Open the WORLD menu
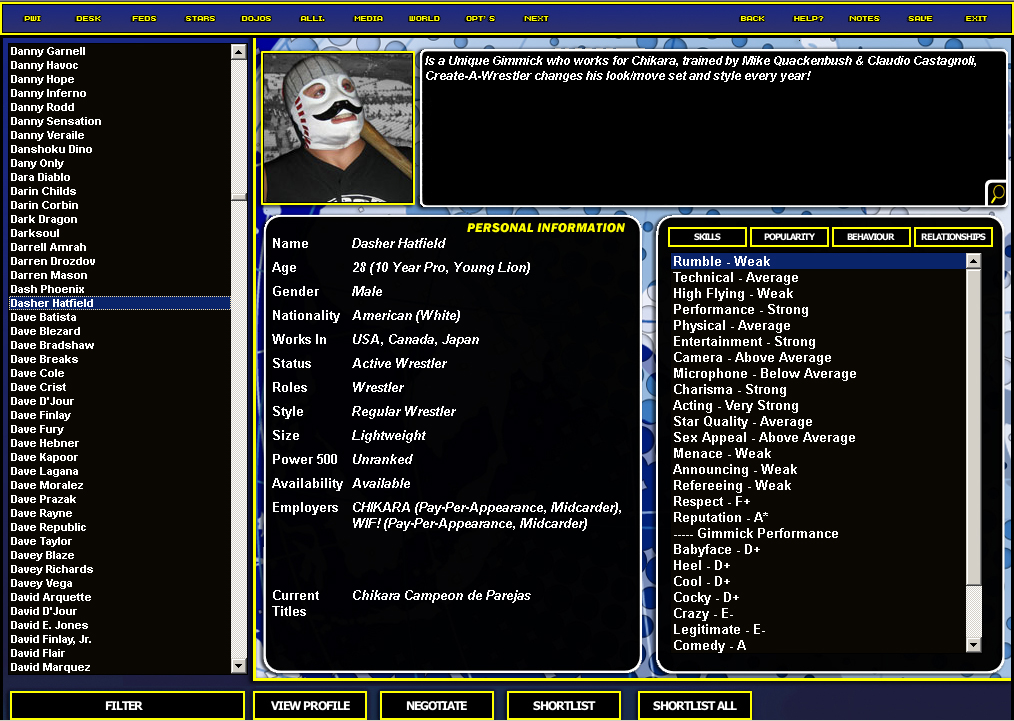Image resolution: width=1014 pixels, height=721 pixels. pyautogui.click(x=424, y=18)
